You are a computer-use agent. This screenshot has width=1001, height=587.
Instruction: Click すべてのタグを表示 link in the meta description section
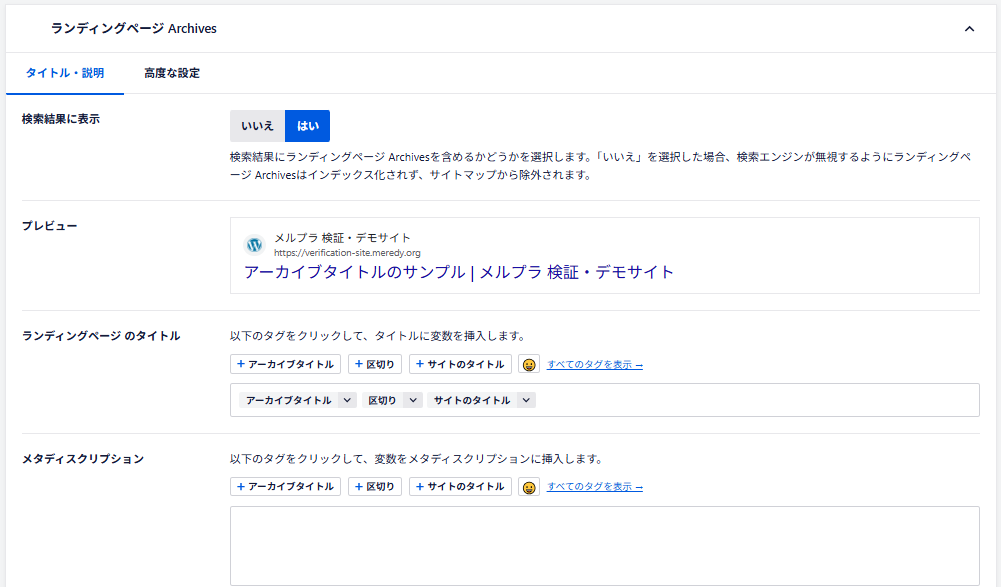click(x=594, y=487)
